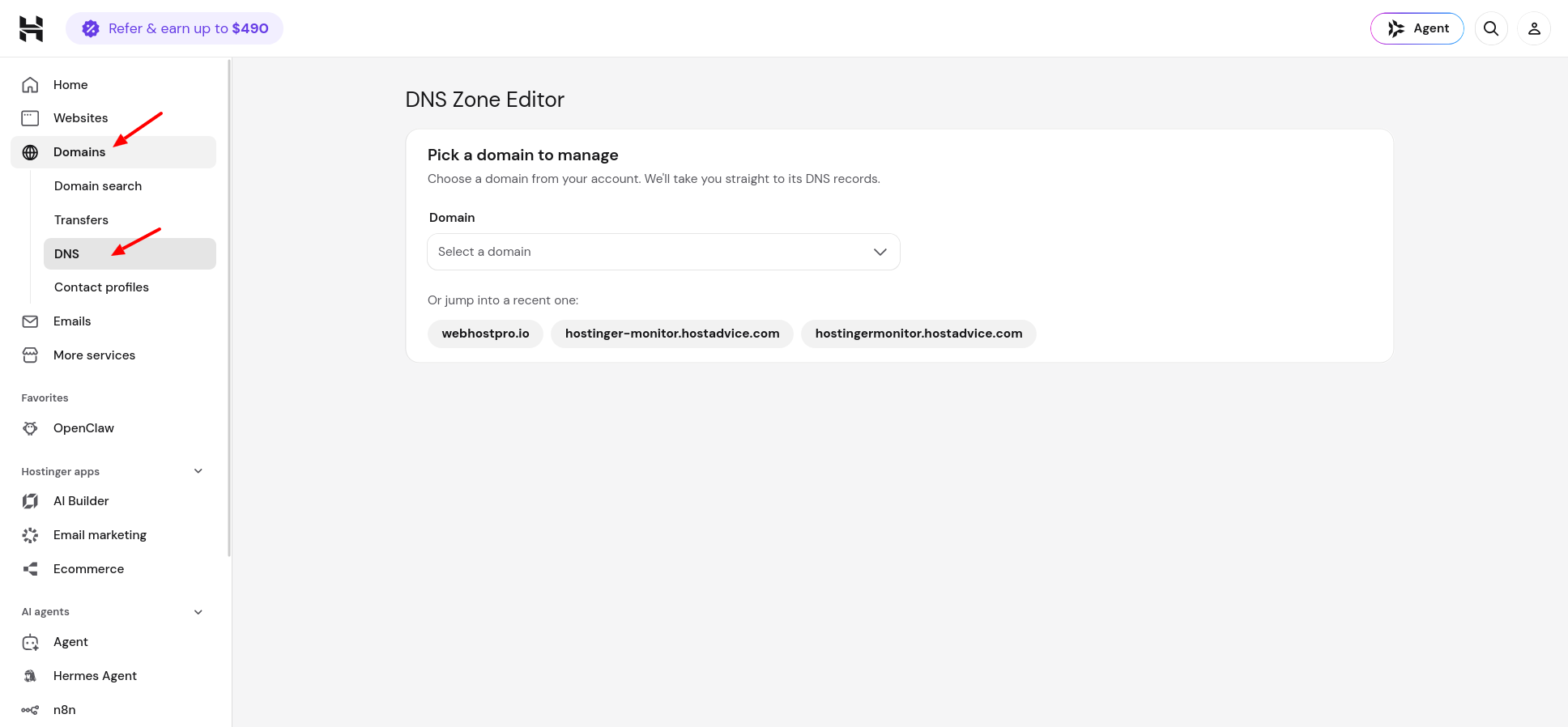1568x727 pixels.
Task: Click the referral badge percent icon
Action: 91,28
